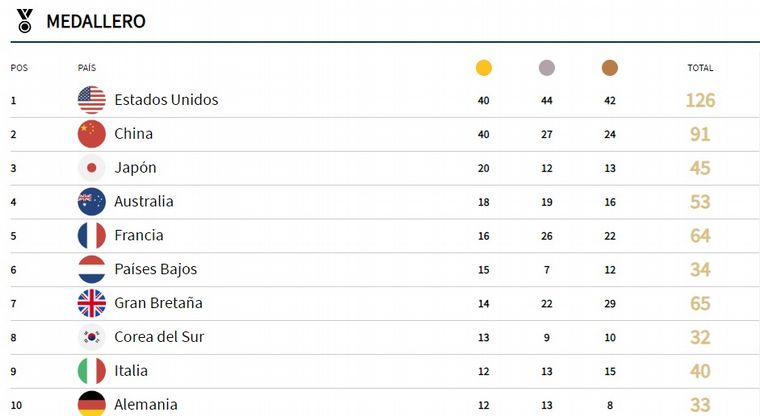Click the Japan flag icon

92,168
